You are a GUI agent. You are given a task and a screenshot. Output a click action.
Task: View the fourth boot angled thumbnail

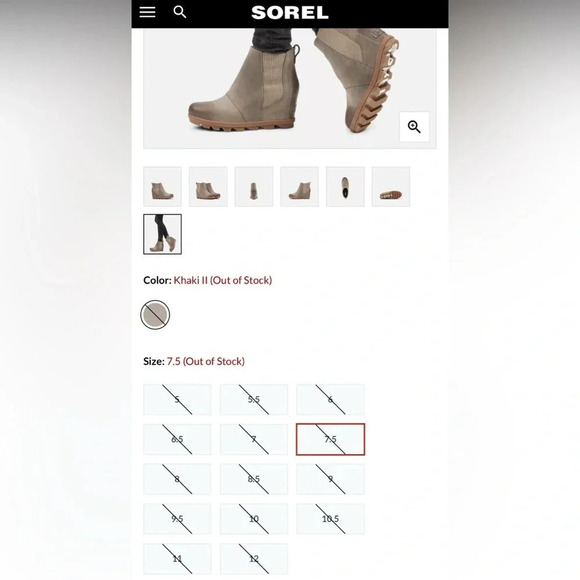click(x=300, y=187)
